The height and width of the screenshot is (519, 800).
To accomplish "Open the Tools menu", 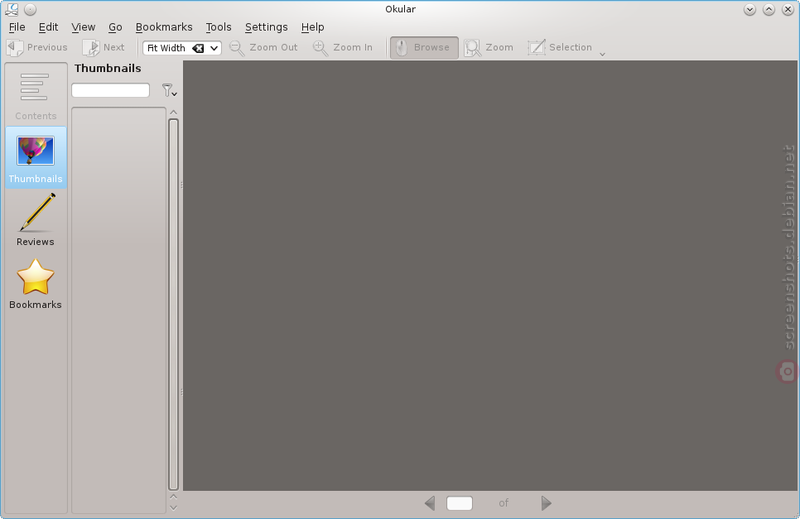I will (218, 27).
